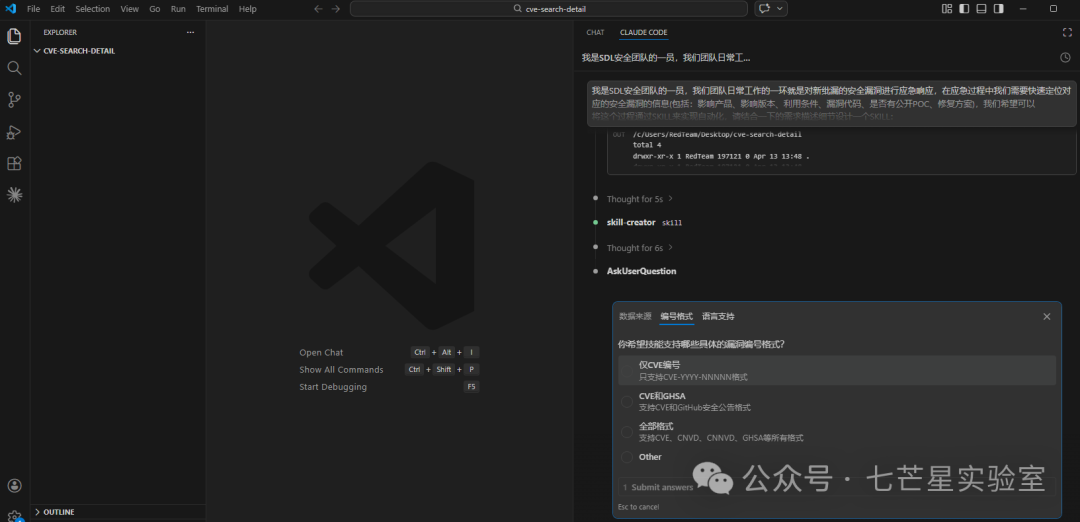Switch to the CLAUDE CODE tab
This screenshot has width=1080, height=522.
pos(643,32)
